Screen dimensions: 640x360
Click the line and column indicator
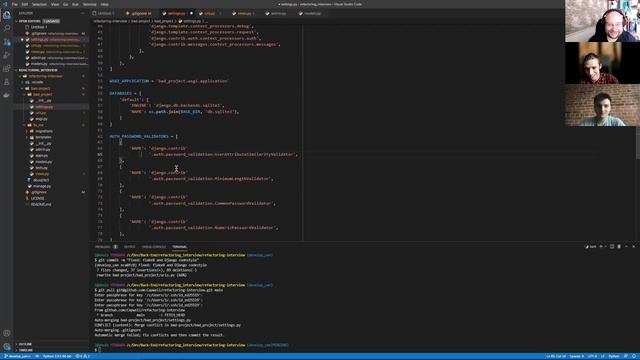click(x=556, y=356)
